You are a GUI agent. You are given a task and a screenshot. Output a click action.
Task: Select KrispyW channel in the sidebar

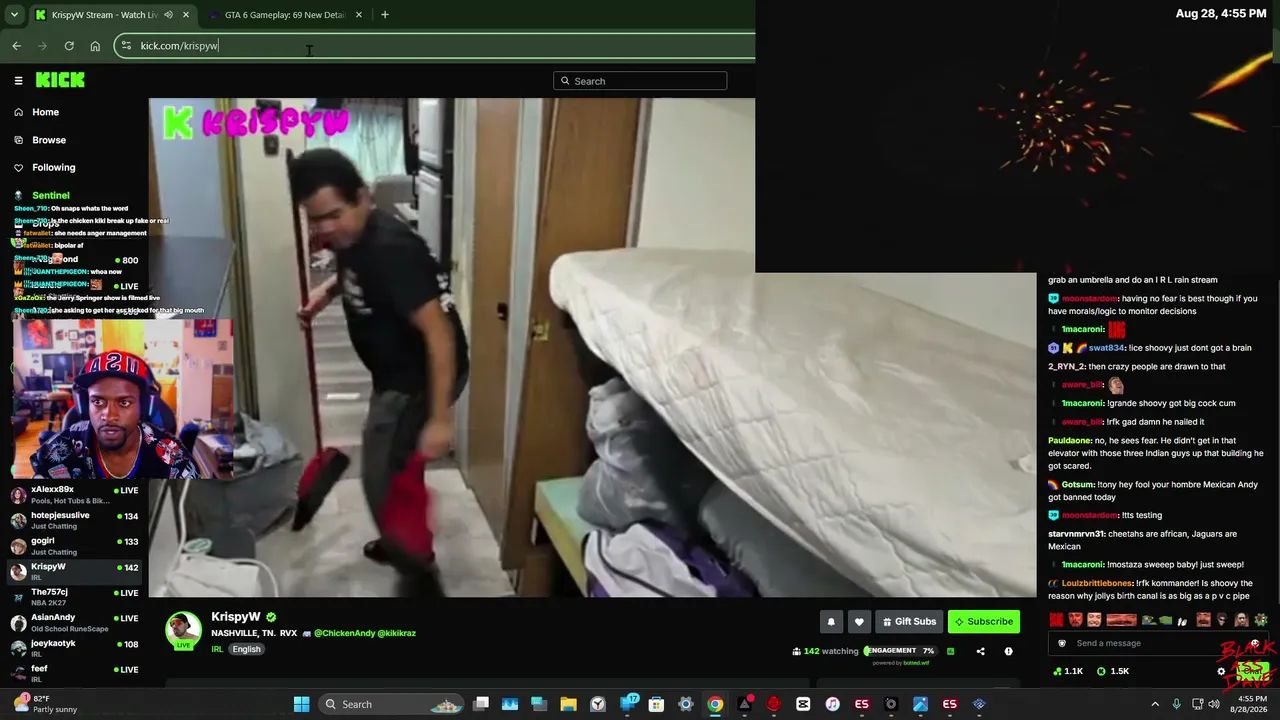point(75,572)
